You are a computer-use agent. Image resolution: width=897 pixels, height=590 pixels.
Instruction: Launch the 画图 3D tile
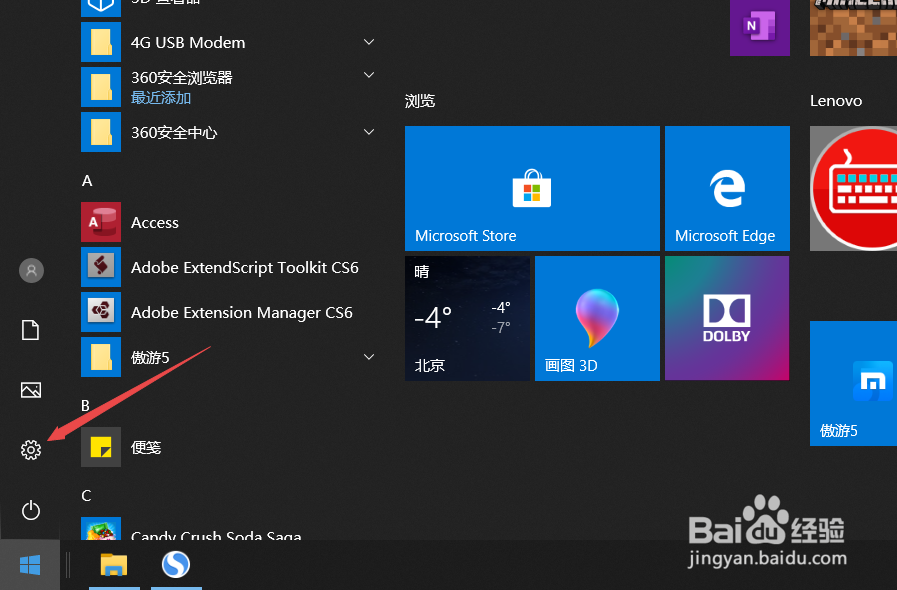[x=597, y=318]
